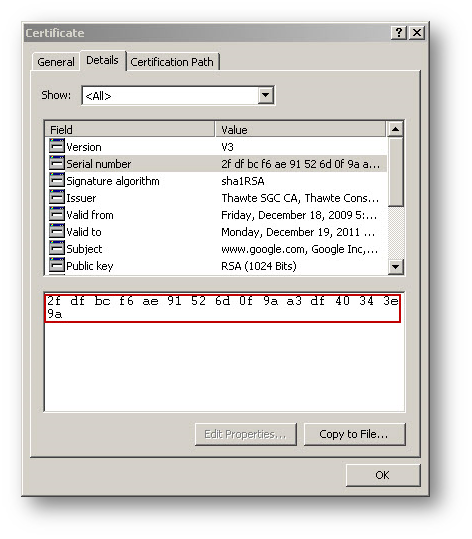Select the Issuer field icon
The height and width of the screenshot is (539, 472).
(57, 197)
